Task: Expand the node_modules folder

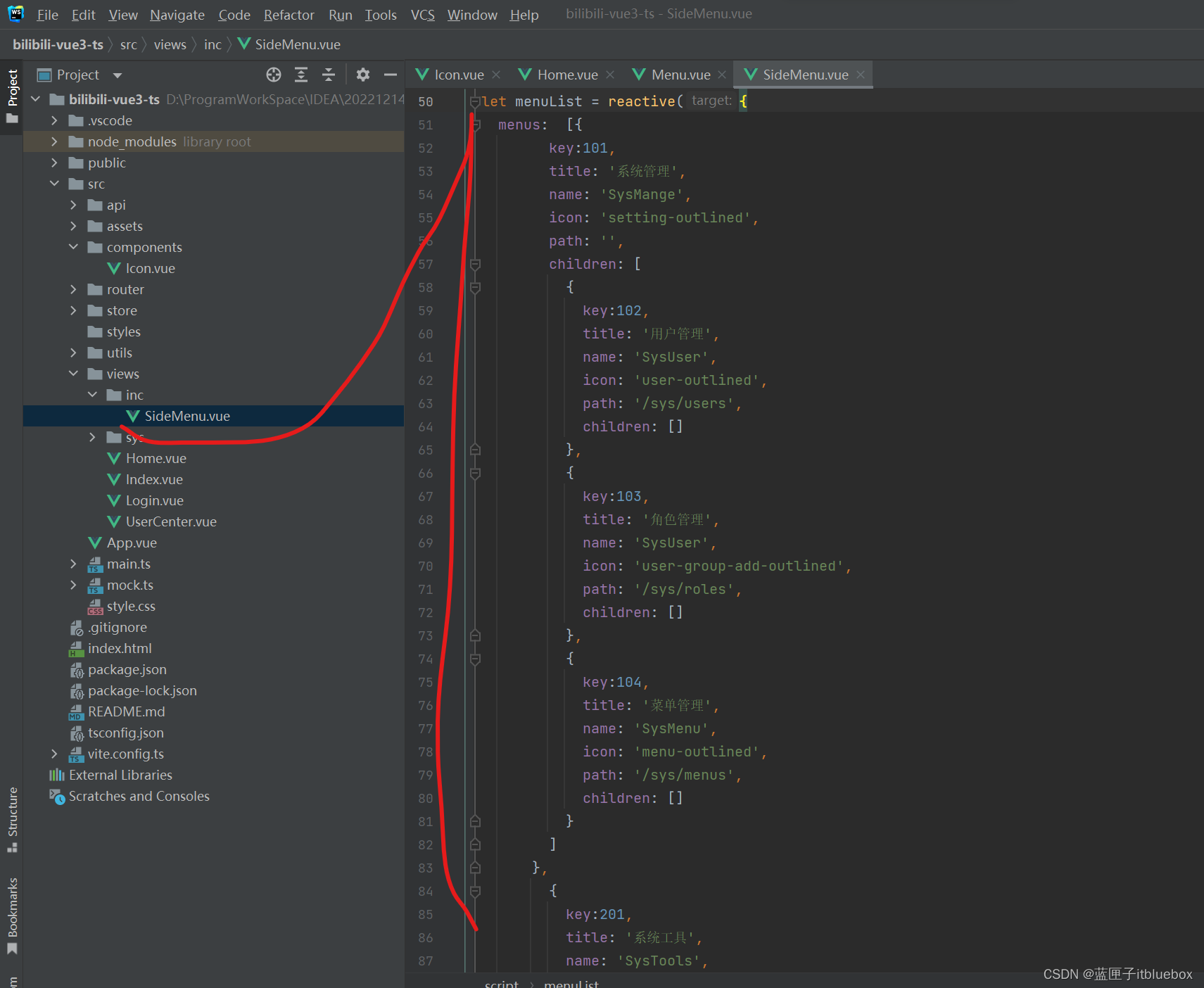Action: tap(54, 141)
